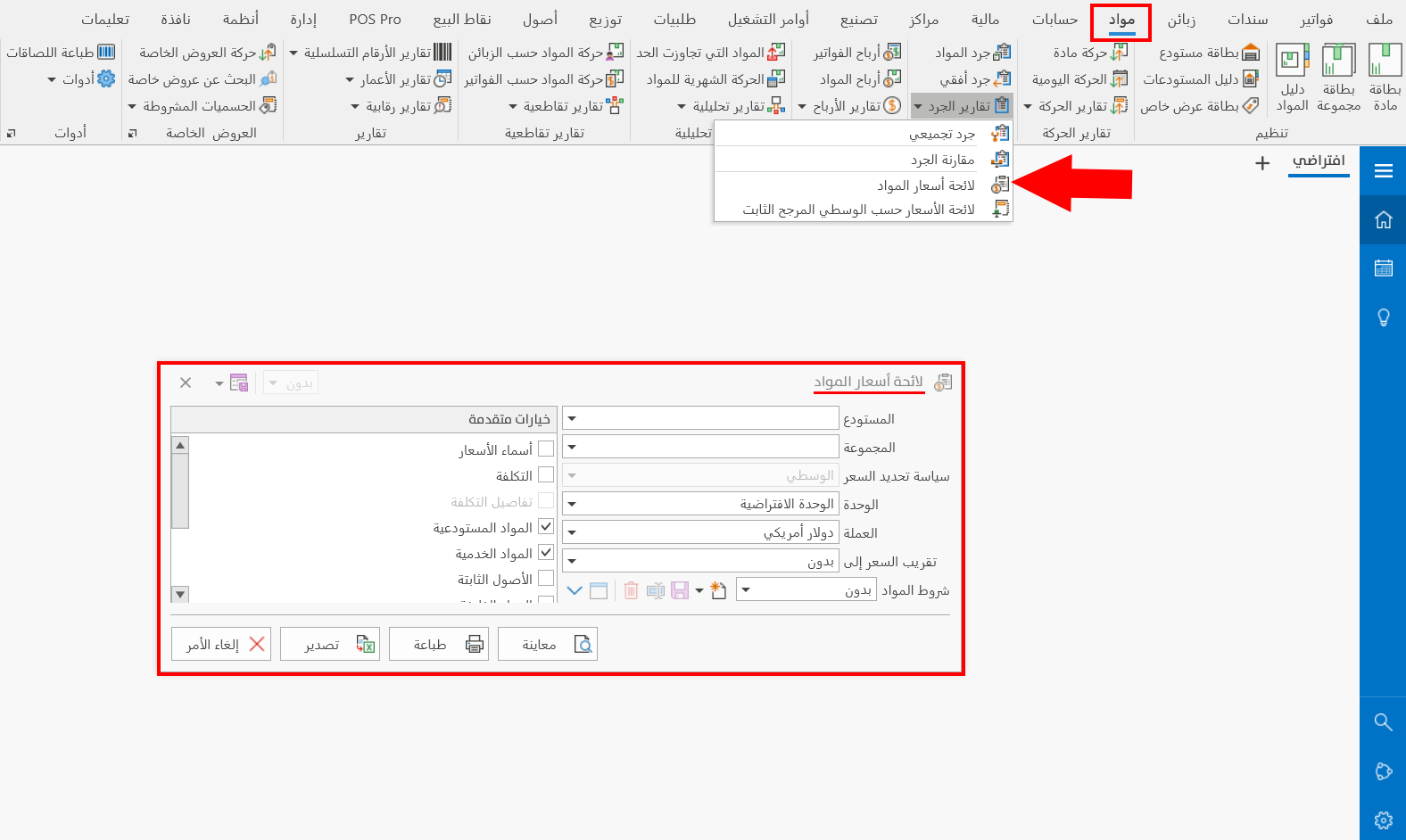Open دليل المستودعات warehouses guide
This screenshot has height=840, width=1406.
(x=1201, y=79)
